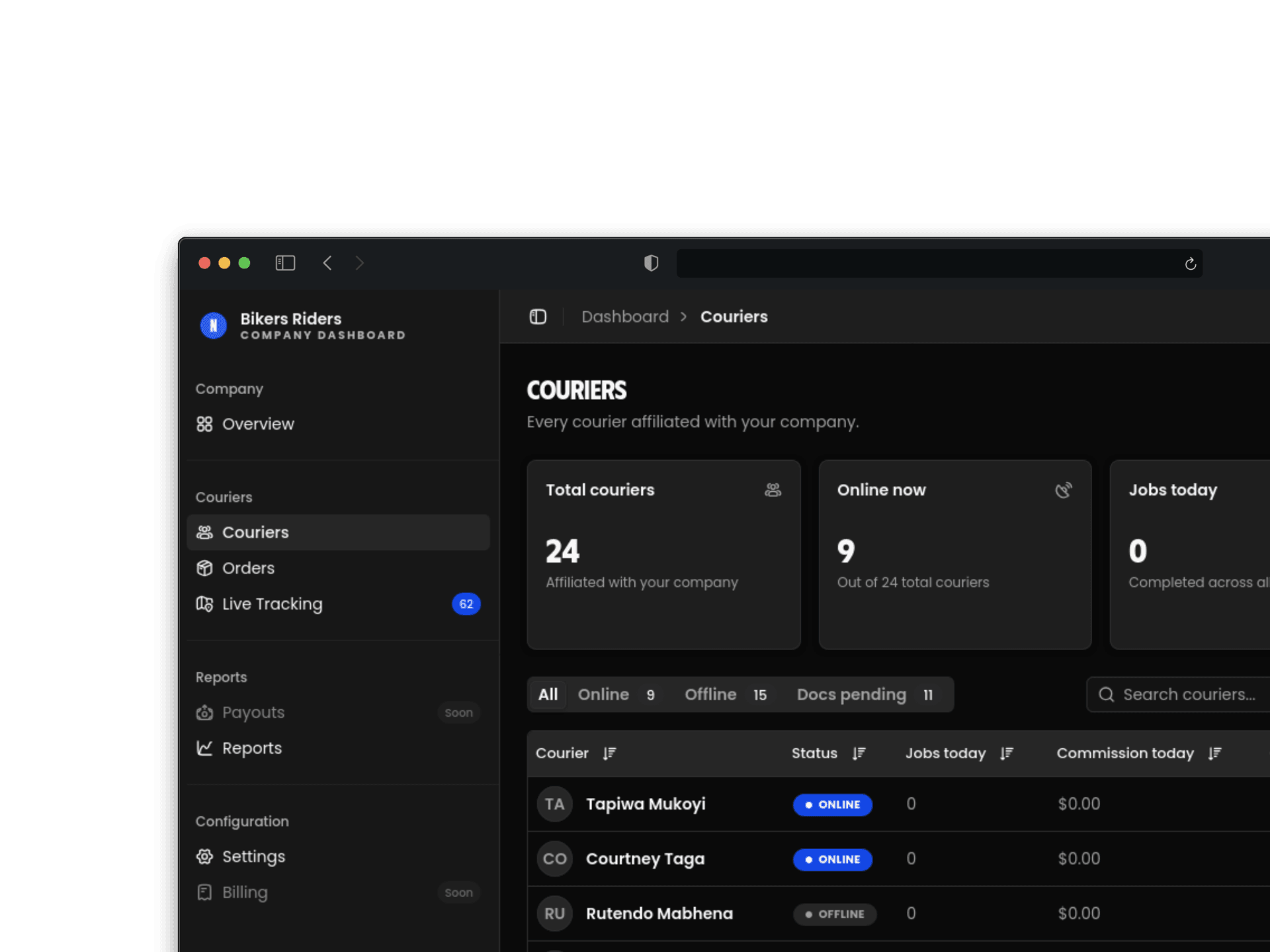Show Docs pending couriers tab

[x=865, y=694]
